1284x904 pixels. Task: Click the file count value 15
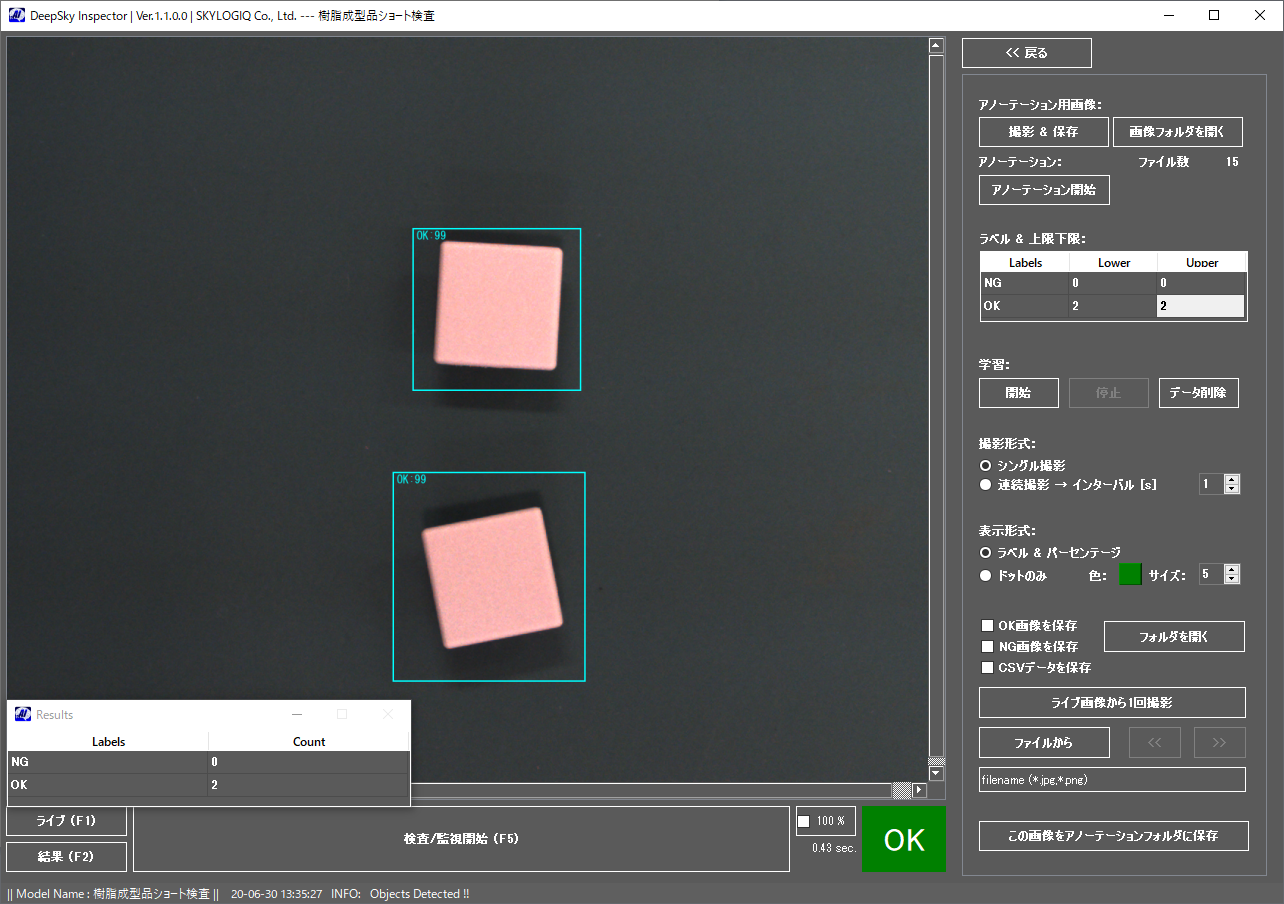(1232, 162)
